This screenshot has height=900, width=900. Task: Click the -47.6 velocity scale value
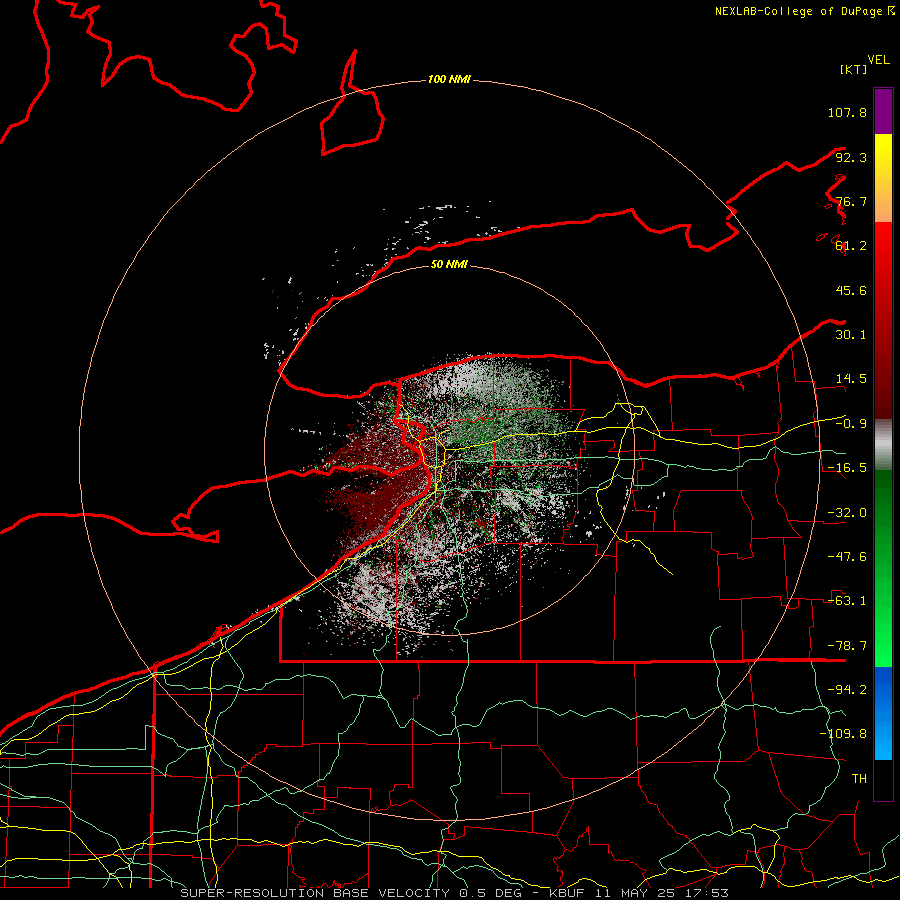[847, 557]
